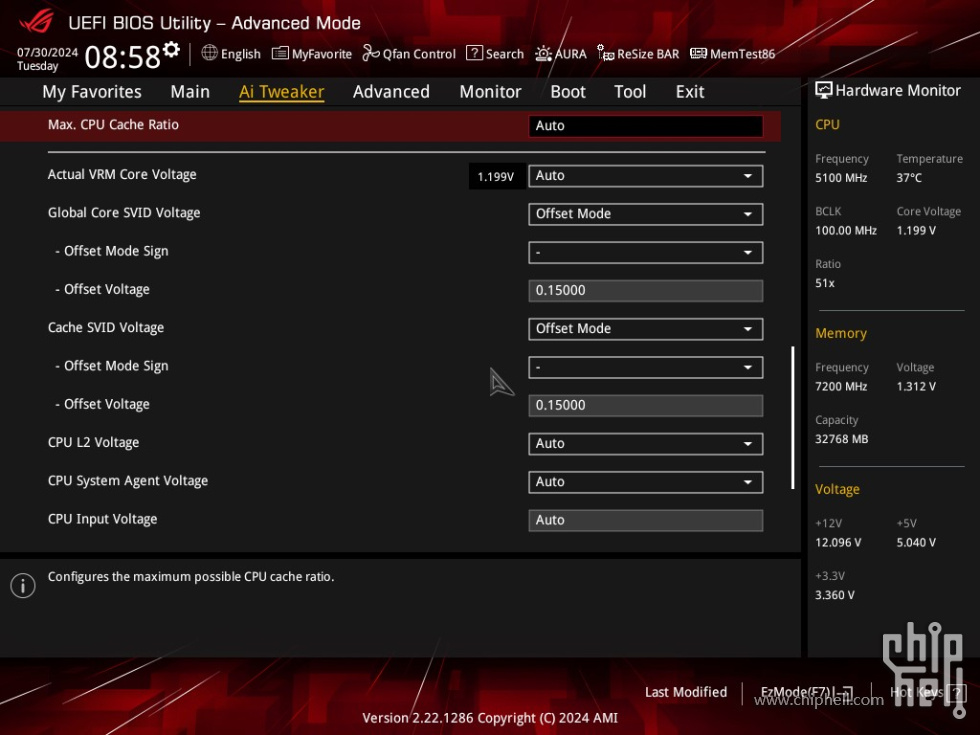Click Max. CPU Cache Ratio input field
Screen dimensions: 980x735
(646, 126)
